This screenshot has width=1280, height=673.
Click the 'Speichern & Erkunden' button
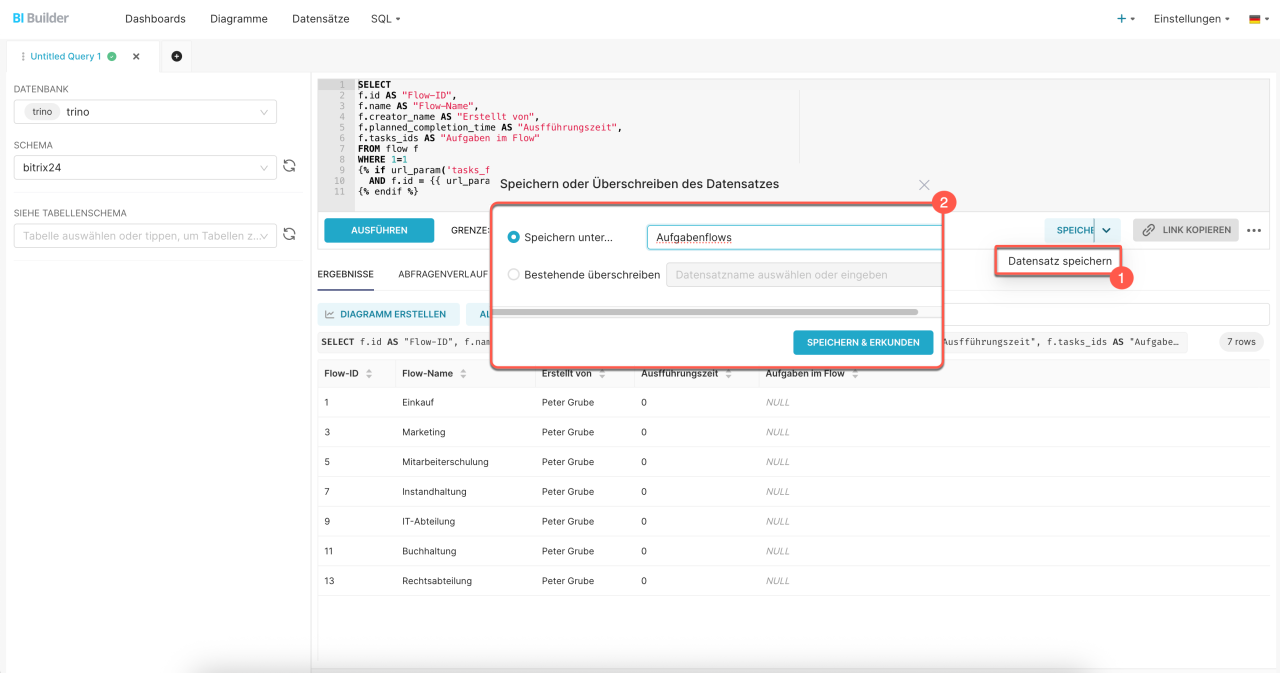[863, 343]
